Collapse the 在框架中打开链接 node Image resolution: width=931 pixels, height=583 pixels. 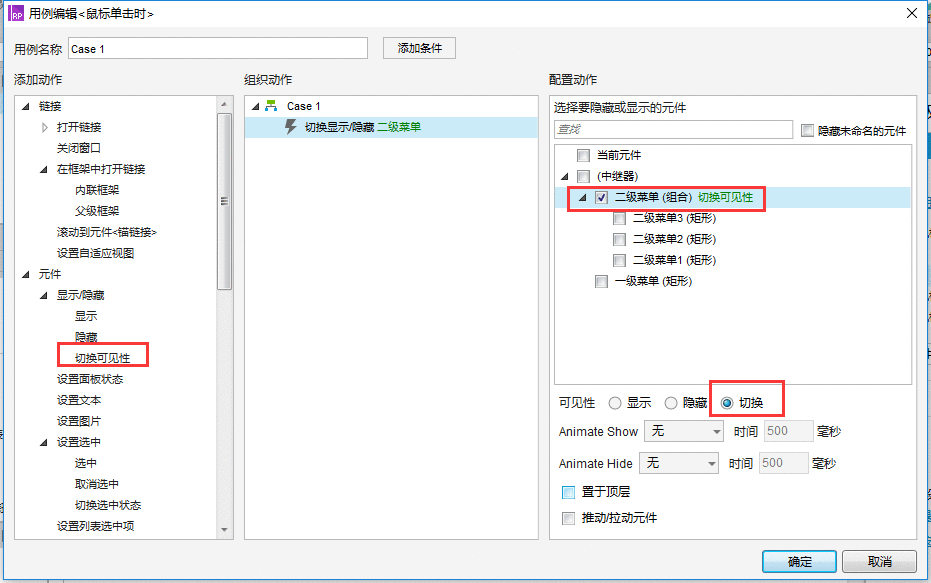[43, 169]
